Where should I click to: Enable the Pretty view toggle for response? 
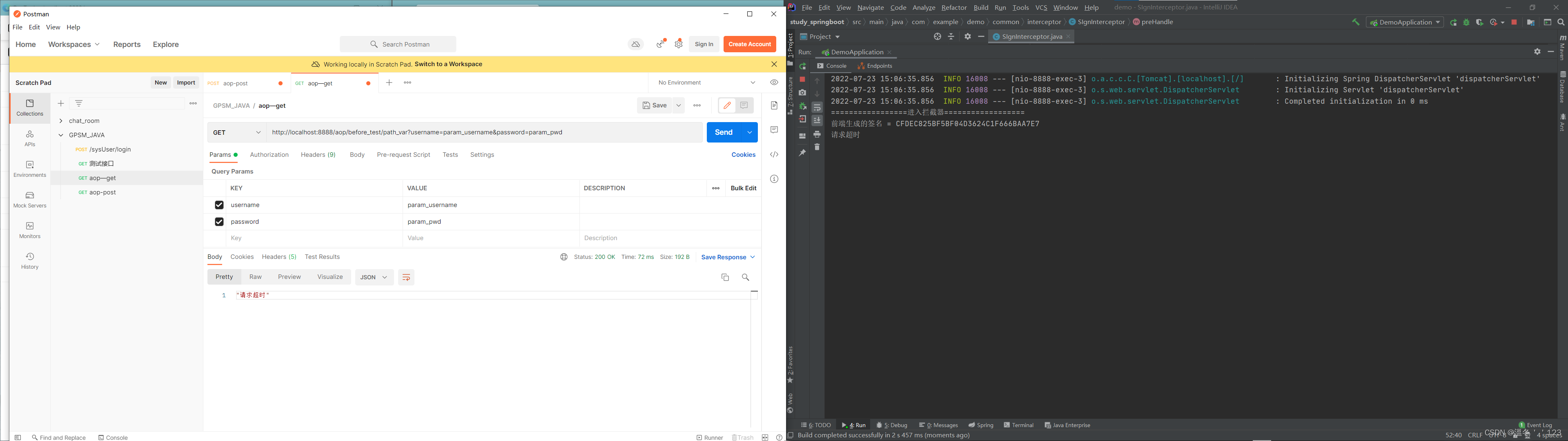pyautogui.click(x=222, y=277)
